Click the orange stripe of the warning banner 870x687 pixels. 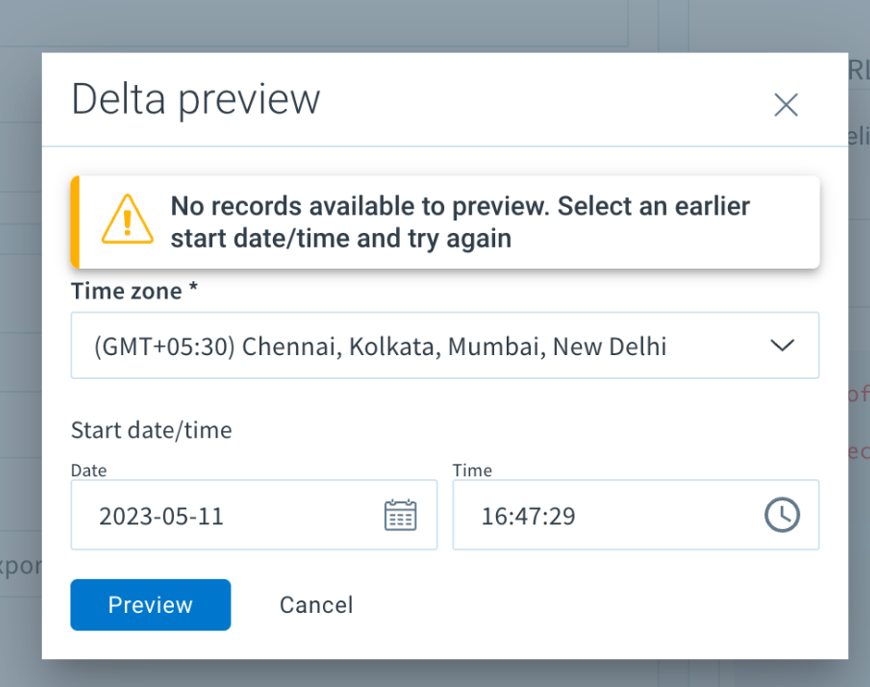click(x=75, y=222)
